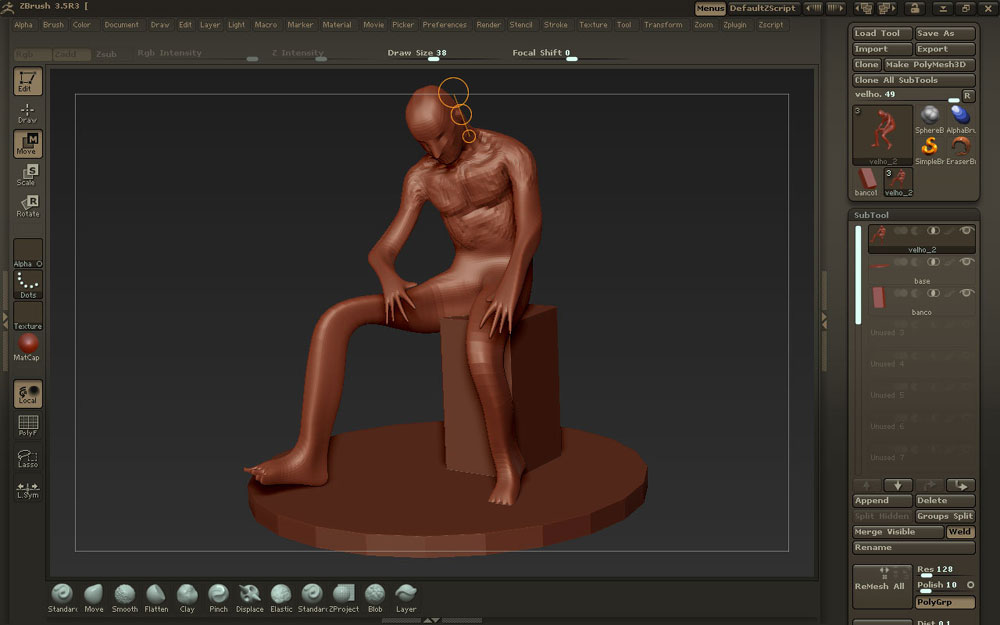This screenshot has height=625, width=1000.
Task: Pick the Clay brush from bottom shelf
Action: [x=187, y=595]
